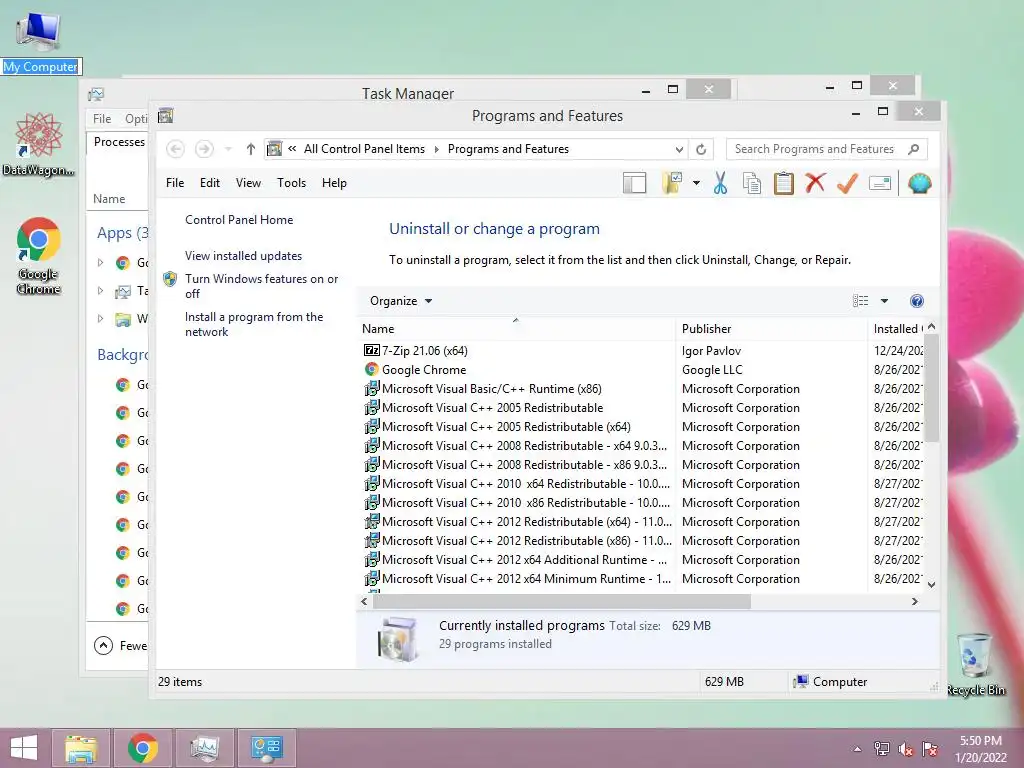Select Microsoft Visual C++ 2012 x64 Minimum Runtime
The height and width of the screenshot is (768, 1024).
point(526,579)
